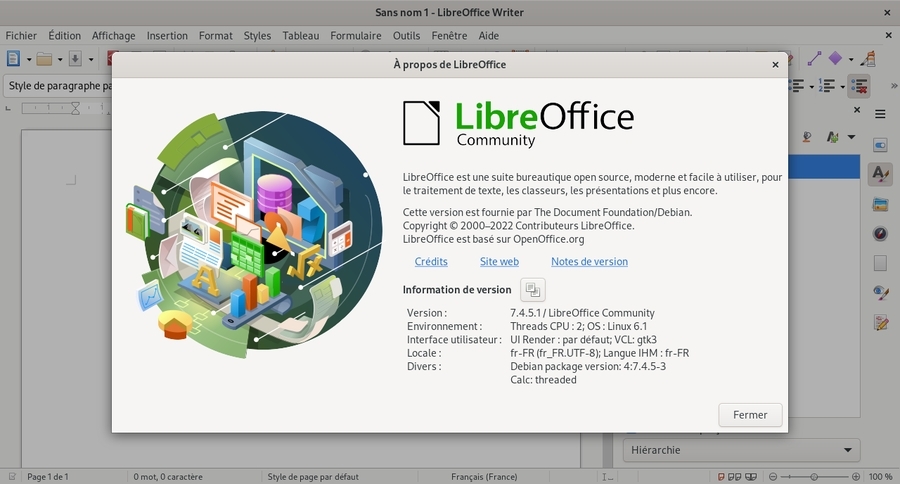Click the zoom out minus button
This screenshot has height=484, width=900.
tap(773, 477)
